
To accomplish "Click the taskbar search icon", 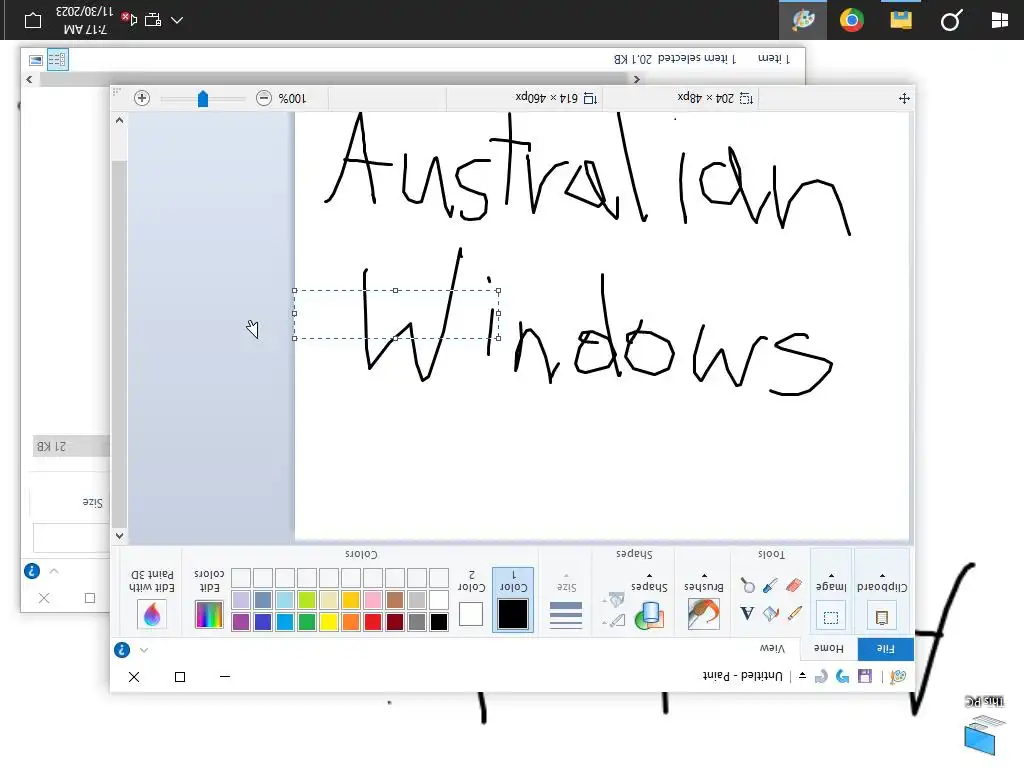I will 951,20.
